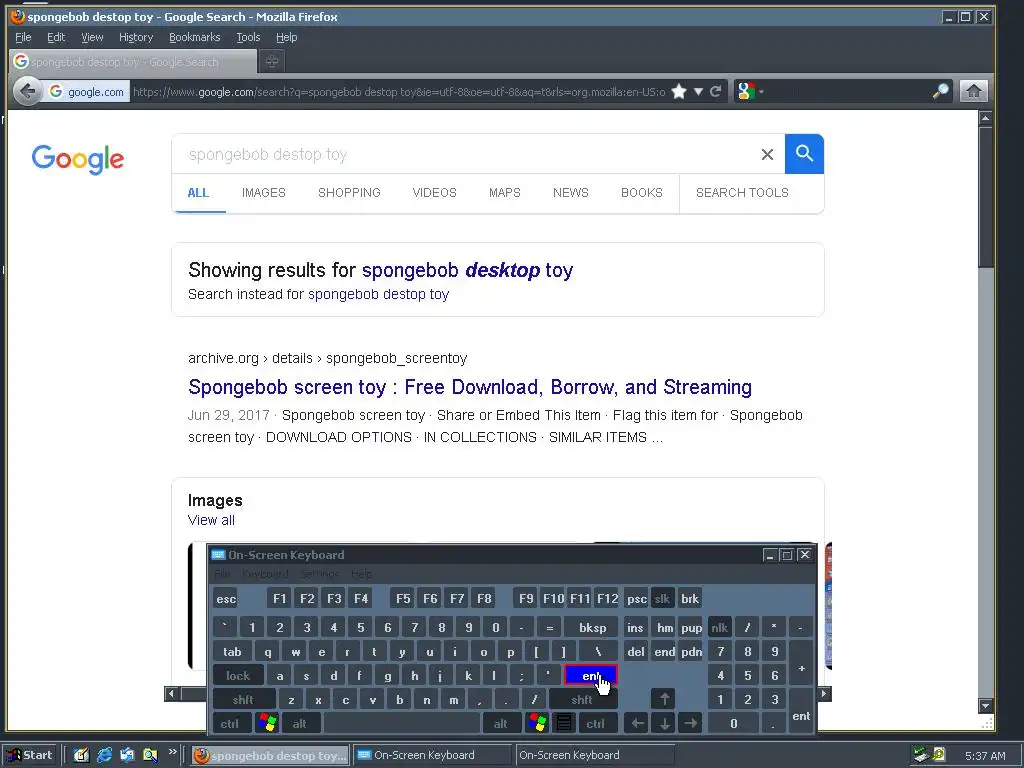Click the left arrow key on keyboard
Image resolution: width=1024 pixels, height=768 pixels.
tap(637, 723)
